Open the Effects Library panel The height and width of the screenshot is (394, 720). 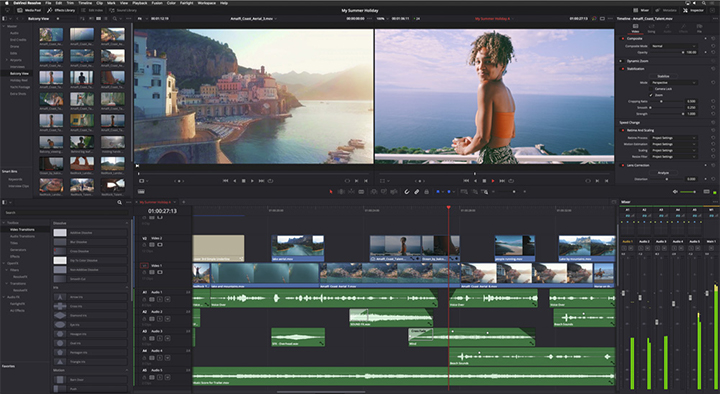(61, 10)
